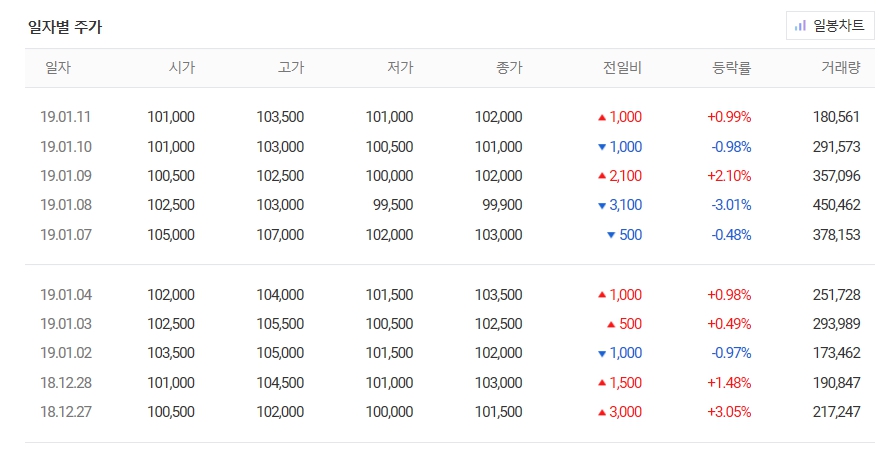Image resolution: width=887 pixels, height=453 pixels.
Task: Click the 293,989 volume value
Action: (837, 324)
